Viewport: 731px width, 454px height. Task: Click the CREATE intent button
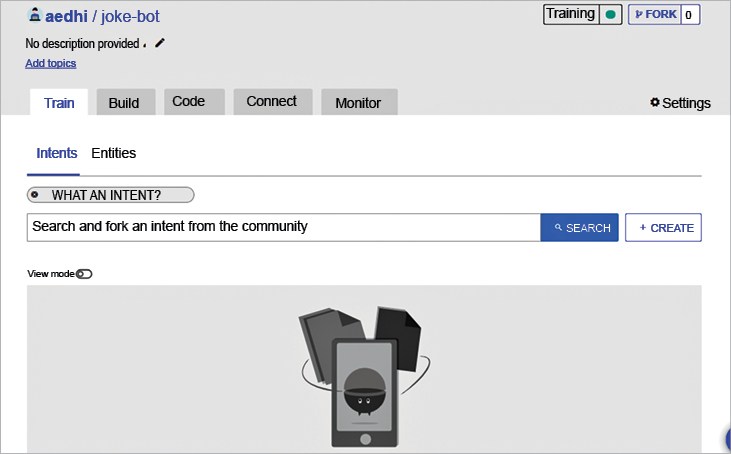point(663,228)
